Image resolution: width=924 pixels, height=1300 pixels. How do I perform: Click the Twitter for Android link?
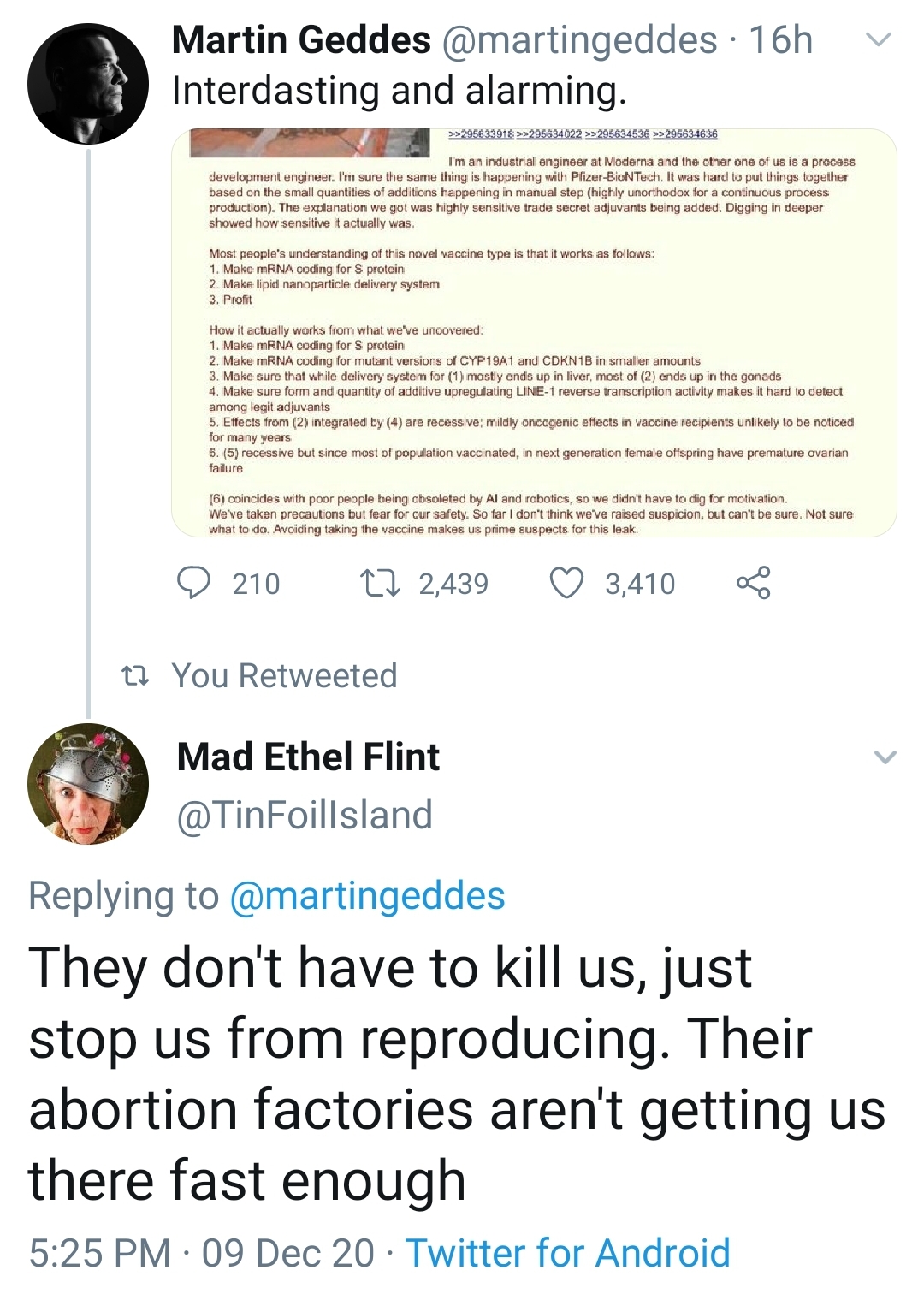(567, 1253)
